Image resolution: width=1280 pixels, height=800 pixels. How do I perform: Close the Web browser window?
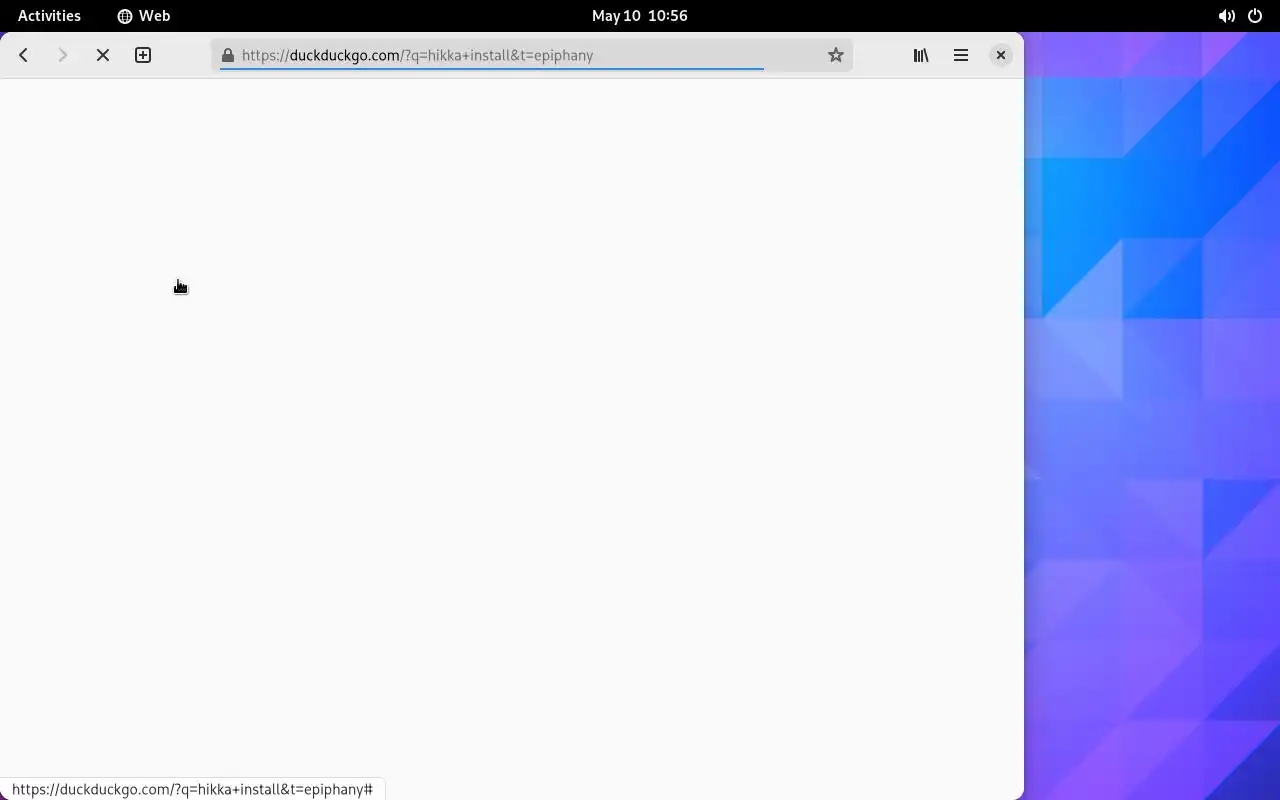coord(1001,55)
